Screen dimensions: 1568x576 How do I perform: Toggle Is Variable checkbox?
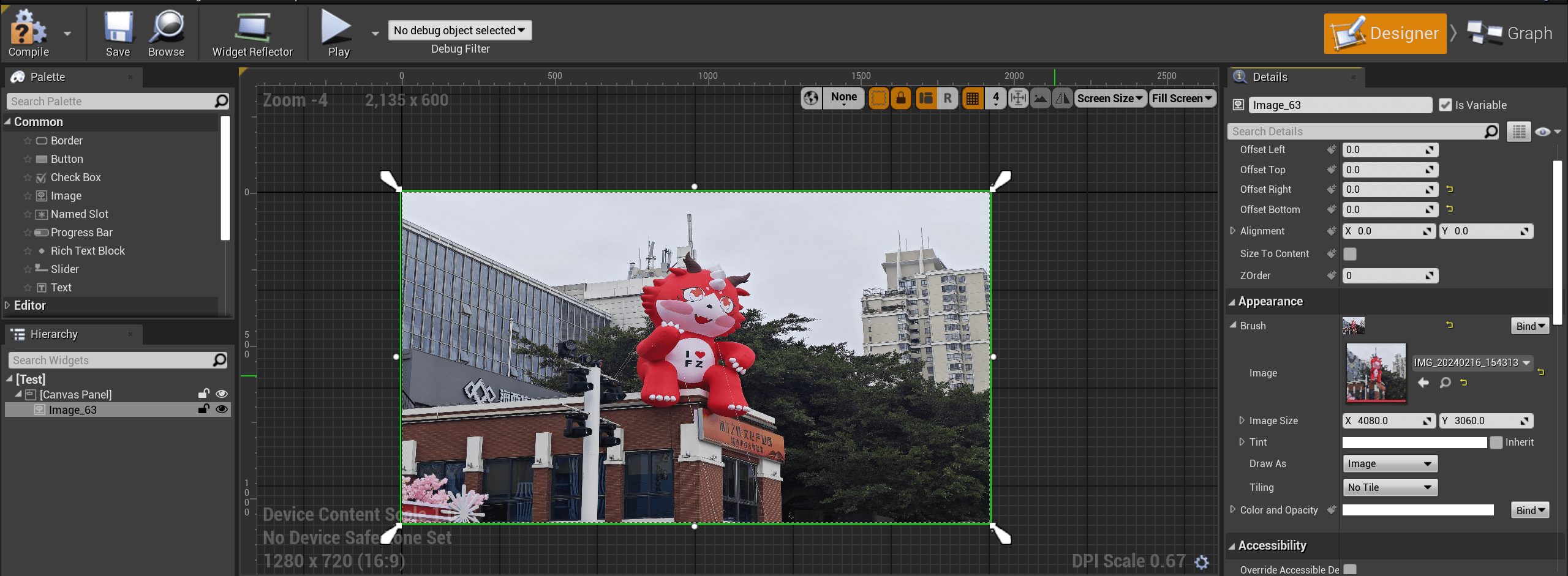[x=1445, y=105]
